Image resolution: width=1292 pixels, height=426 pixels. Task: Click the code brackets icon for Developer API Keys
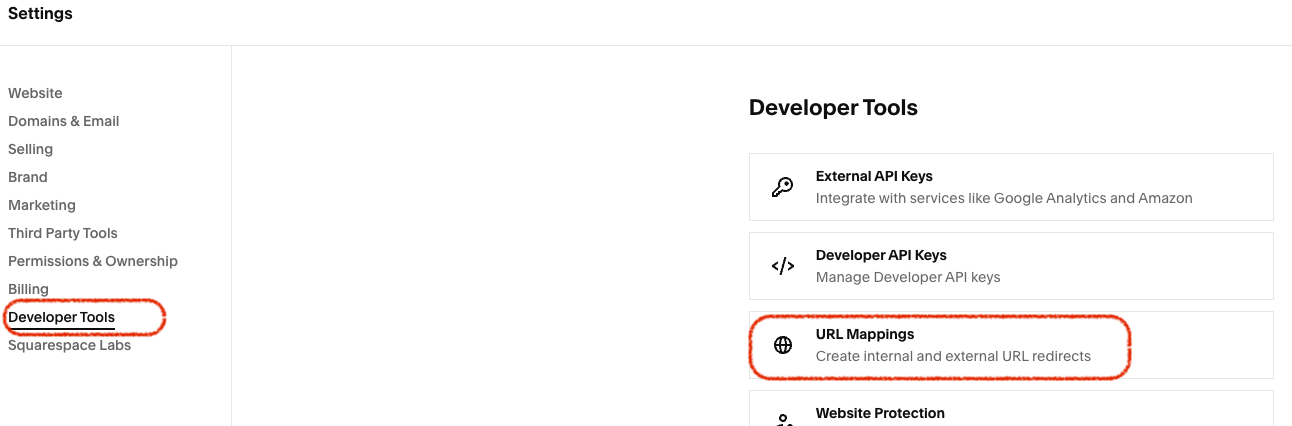(x=783, y=266)
